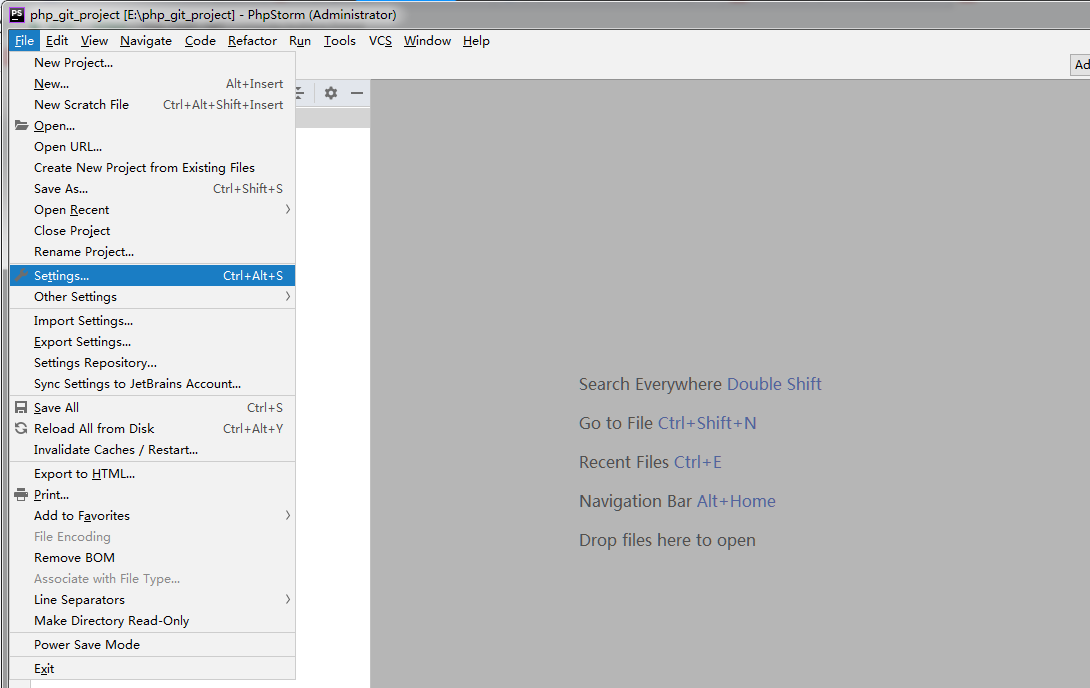Screen dimensions: 1090x688
Task: Open the Run menu
Action: (x=300, y=41)
